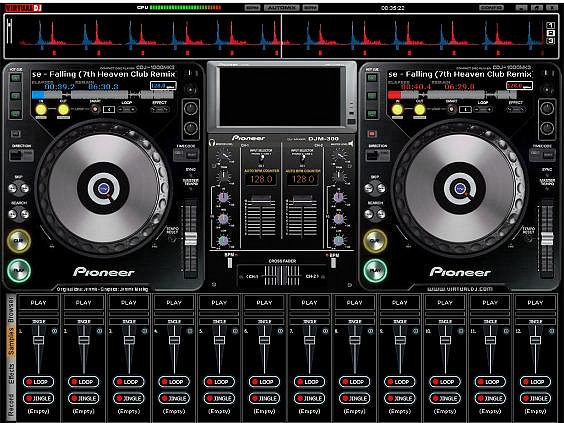Screen dimensions: 564x423
Task: Click PLAY on sampler slot 1
Action: tap(38, 303)
